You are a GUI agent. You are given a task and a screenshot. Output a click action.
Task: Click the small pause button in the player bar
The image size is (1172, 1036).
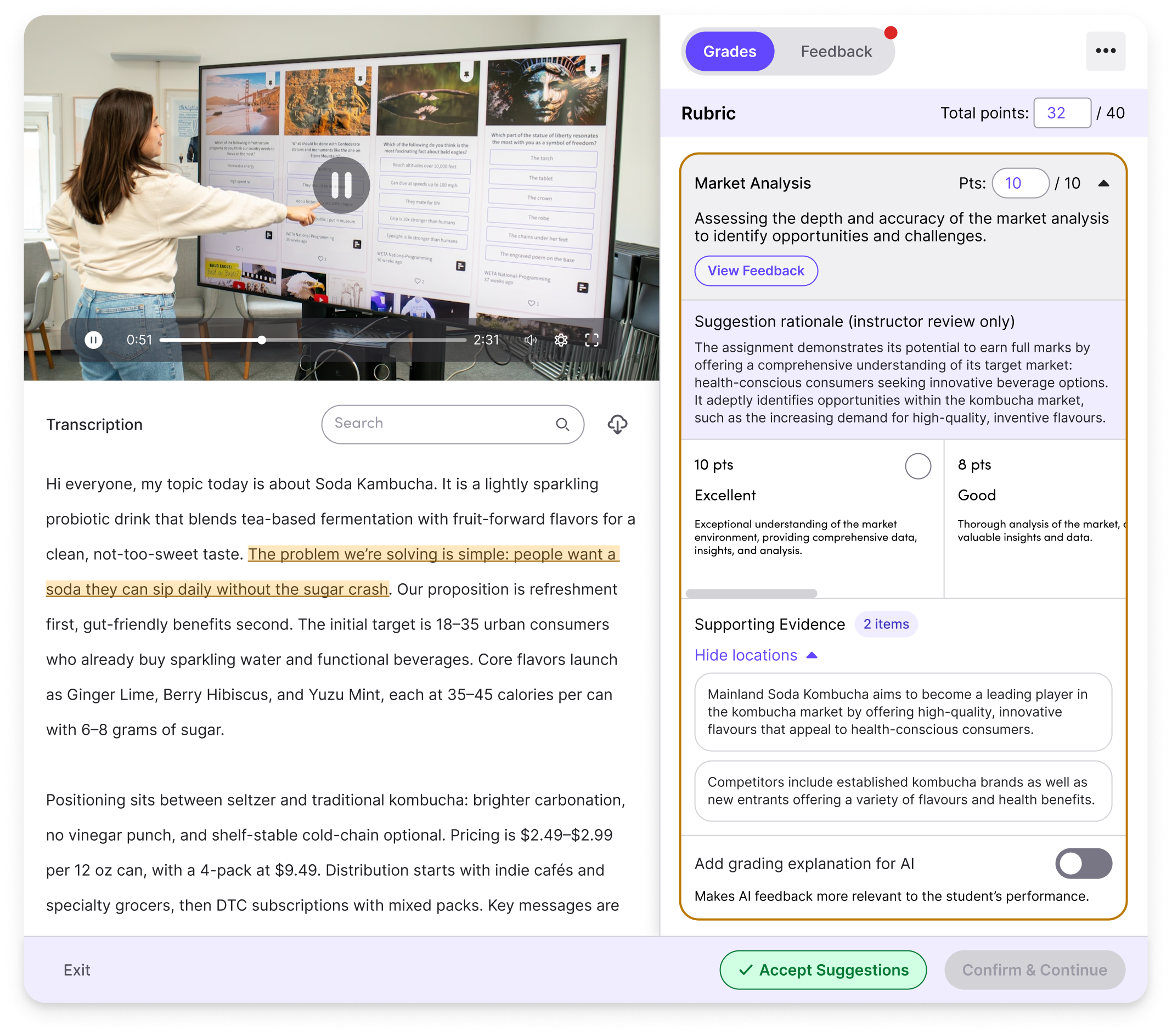point(93,340)
